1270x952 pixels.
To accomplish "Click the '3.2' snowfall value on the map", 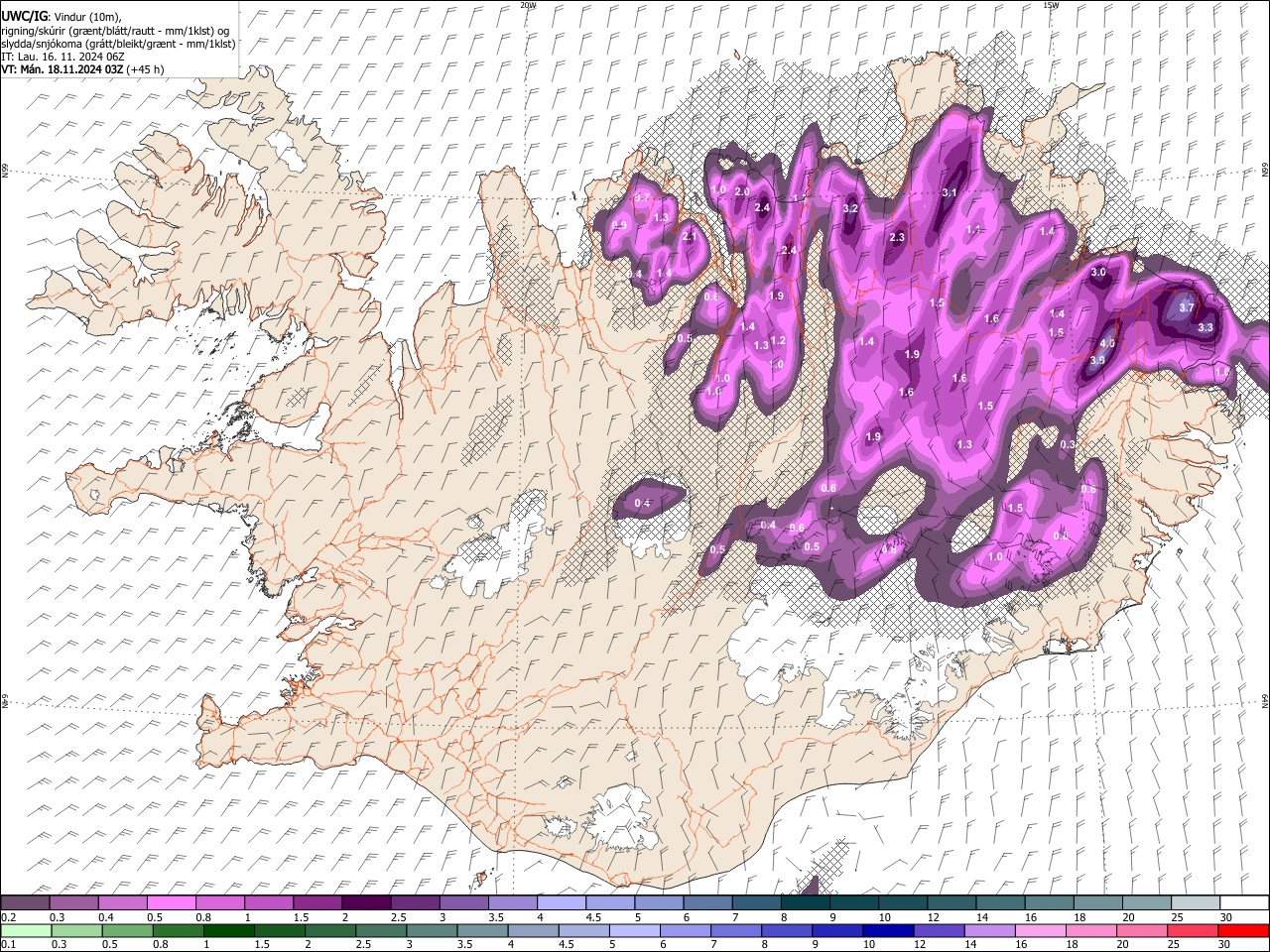I will [850, 209].
